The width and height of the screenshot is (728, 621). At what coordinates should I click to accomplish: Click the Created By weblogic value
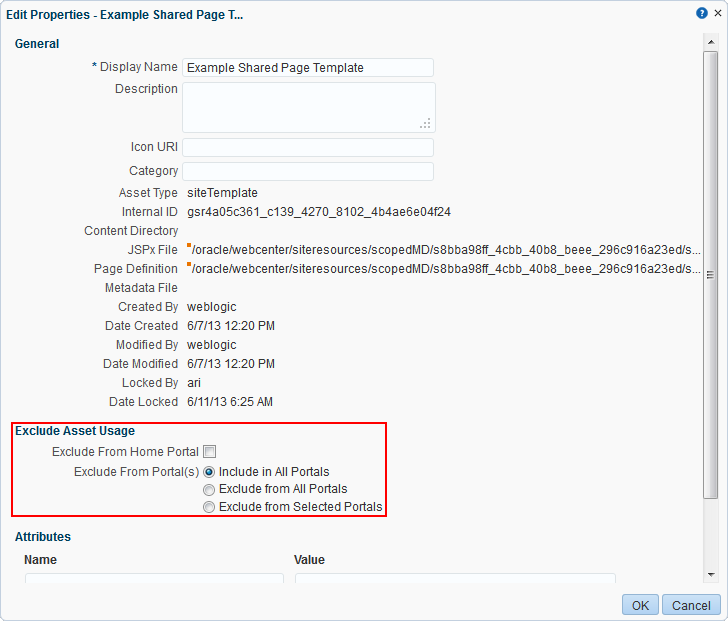click(x=212, y=307)
